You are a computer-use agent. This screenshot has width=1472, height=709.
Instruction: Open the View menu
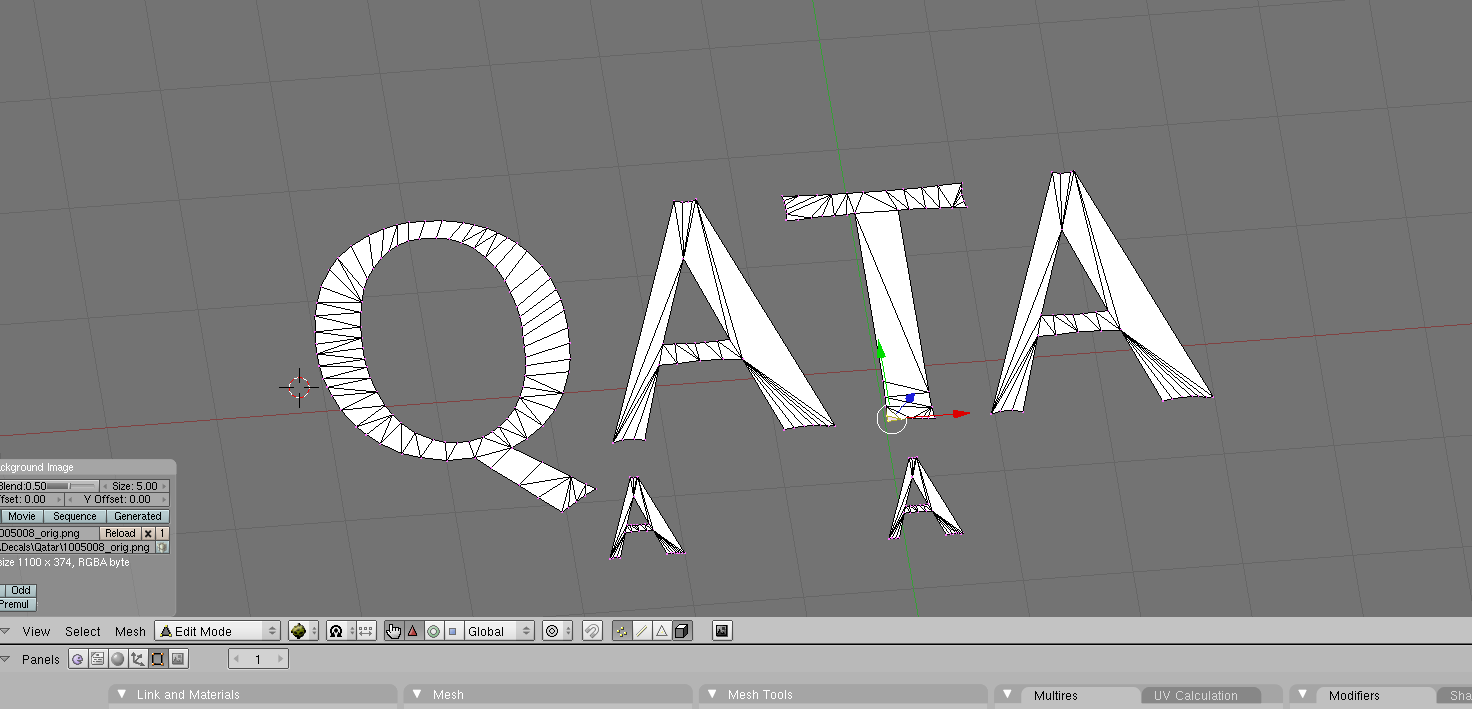[x=36, y=631]
